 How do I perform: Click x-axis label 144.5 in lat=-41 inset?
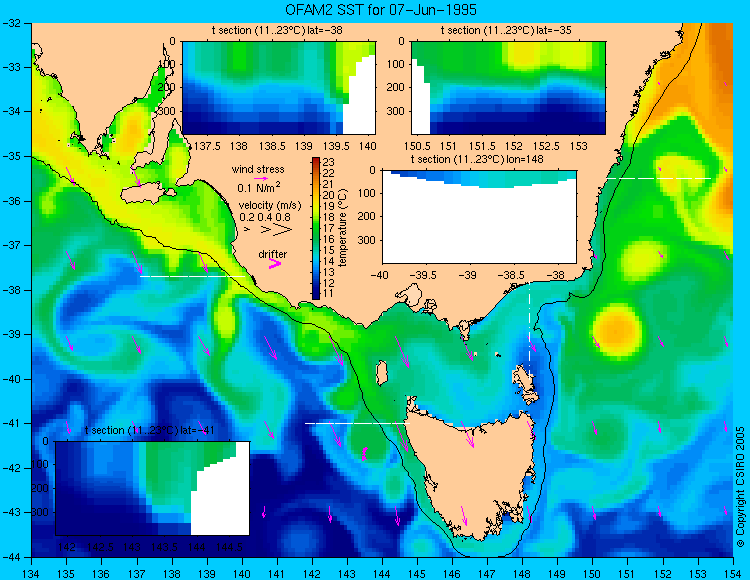[230, 547]
